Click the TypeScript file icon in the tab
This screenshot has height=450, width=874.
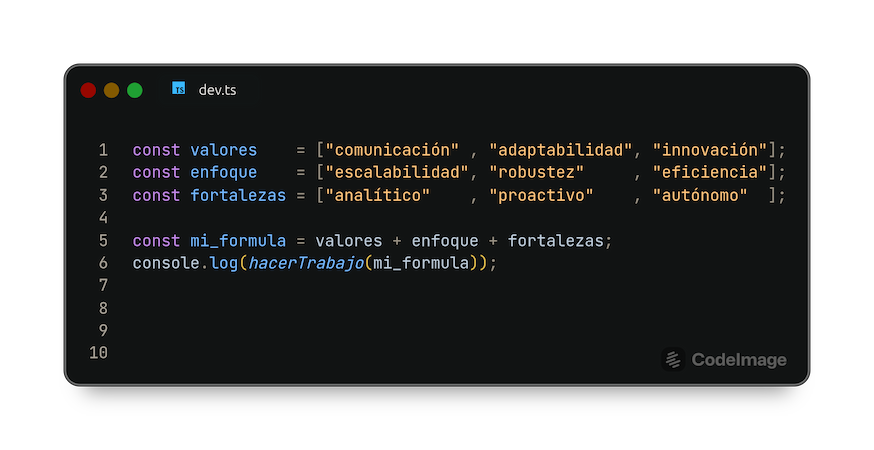(178, 88)
